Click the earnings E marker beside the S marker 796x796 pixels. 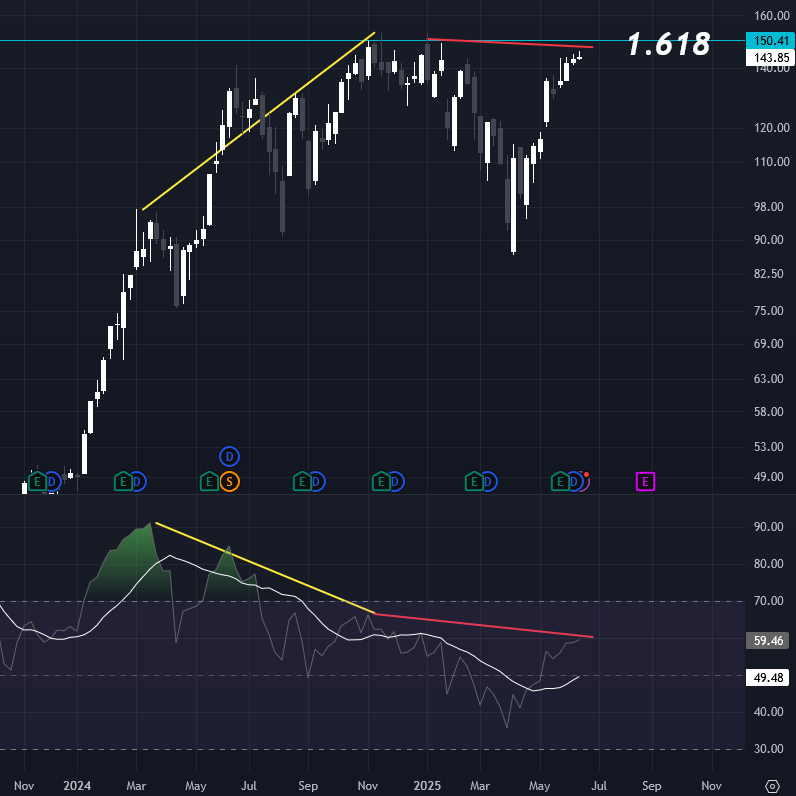tap(209, 481)
